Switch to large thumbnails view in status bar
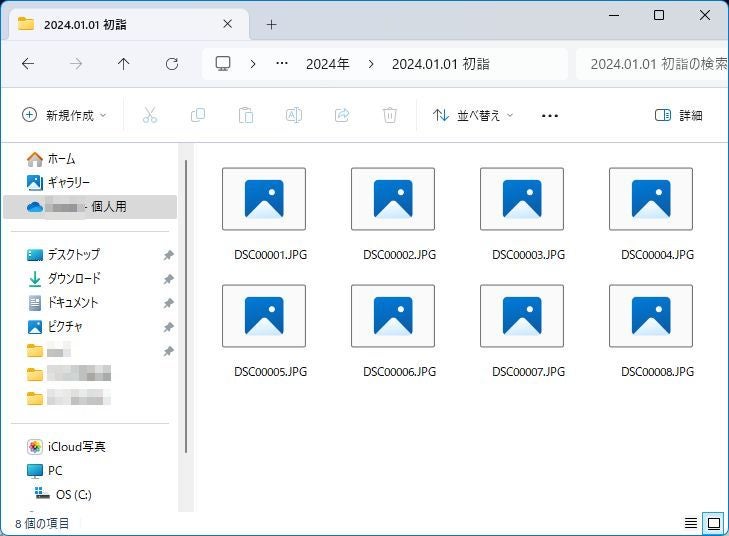Viewport: 729px width, 536px height. pos(714,523)
